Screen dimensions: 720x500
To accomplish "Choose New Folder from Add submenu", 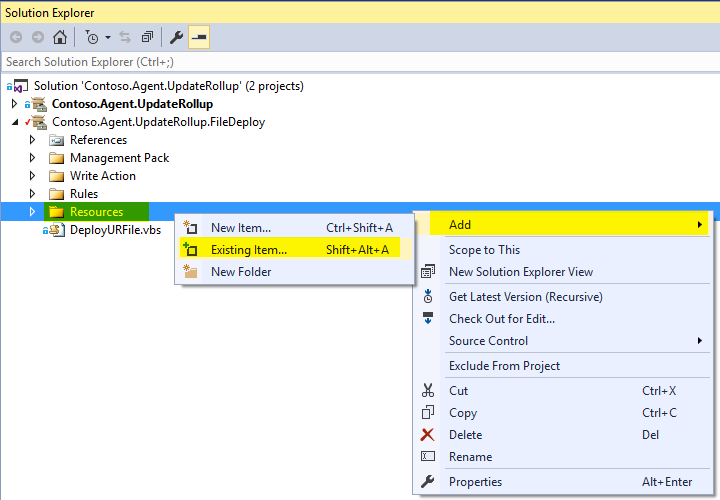I will [x=294, y=271].
